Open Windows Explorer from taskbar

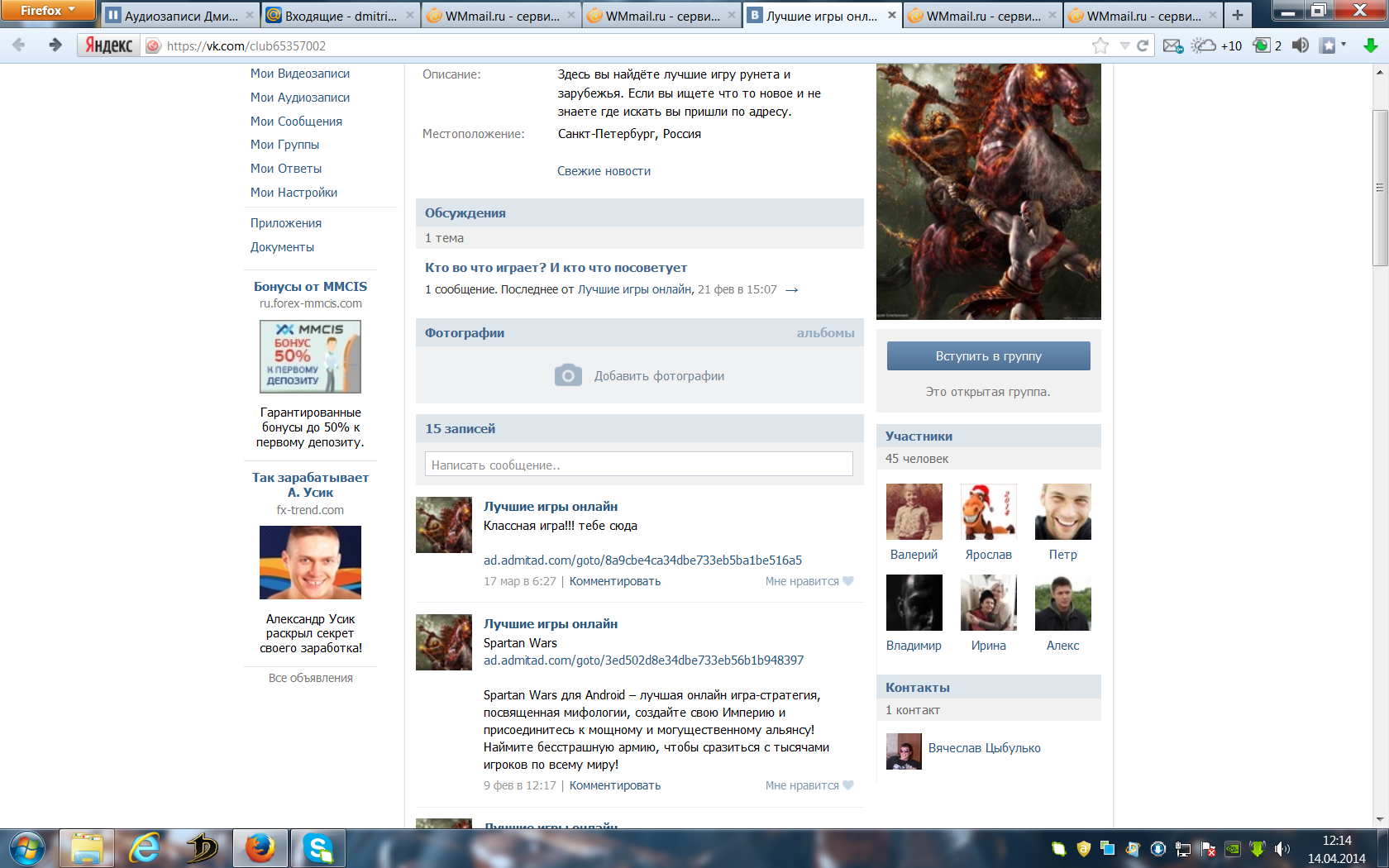tap(86, 849)
